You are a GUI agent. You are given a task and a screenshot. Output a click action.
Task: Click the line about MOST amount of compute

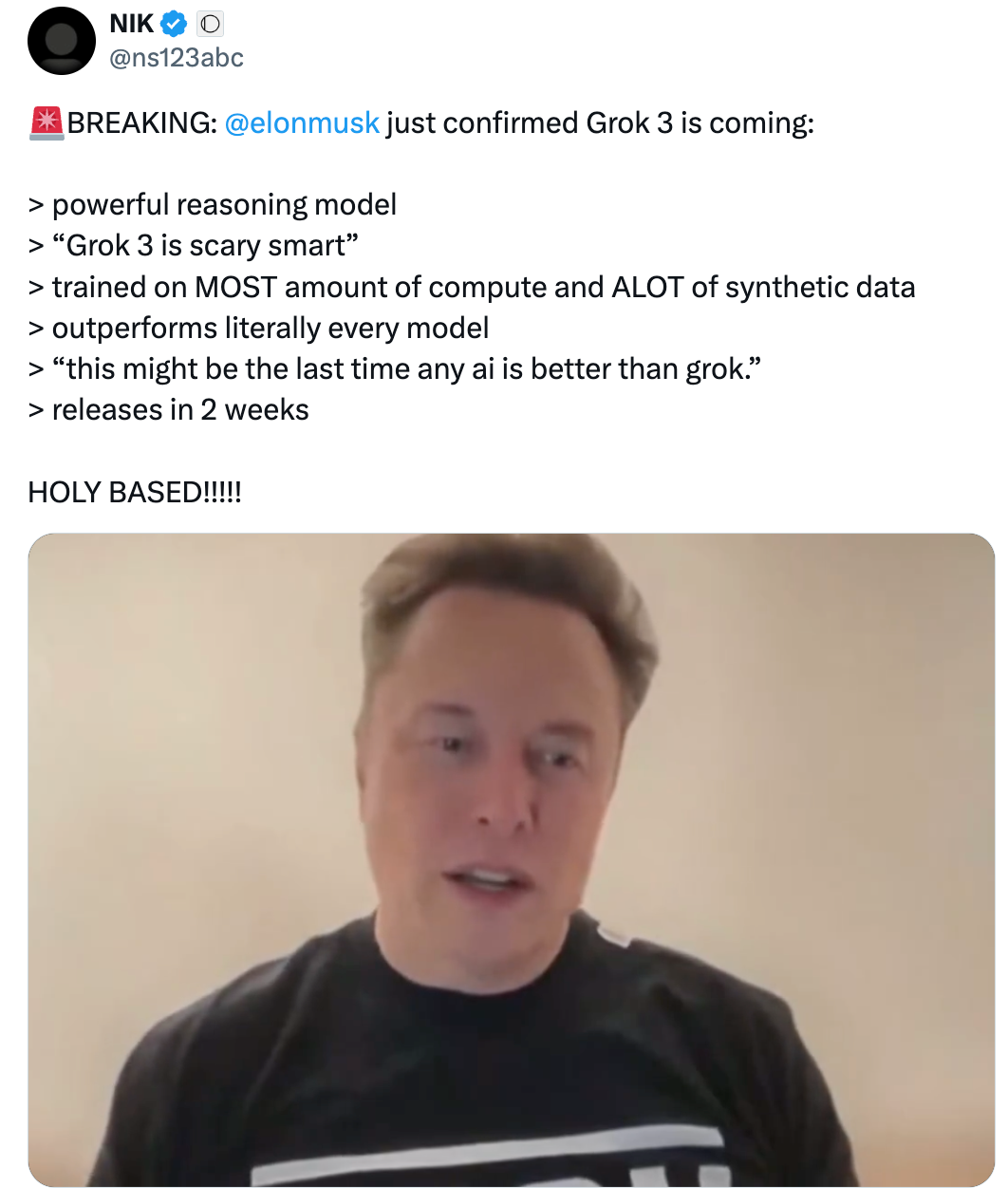tap(472, 287)
